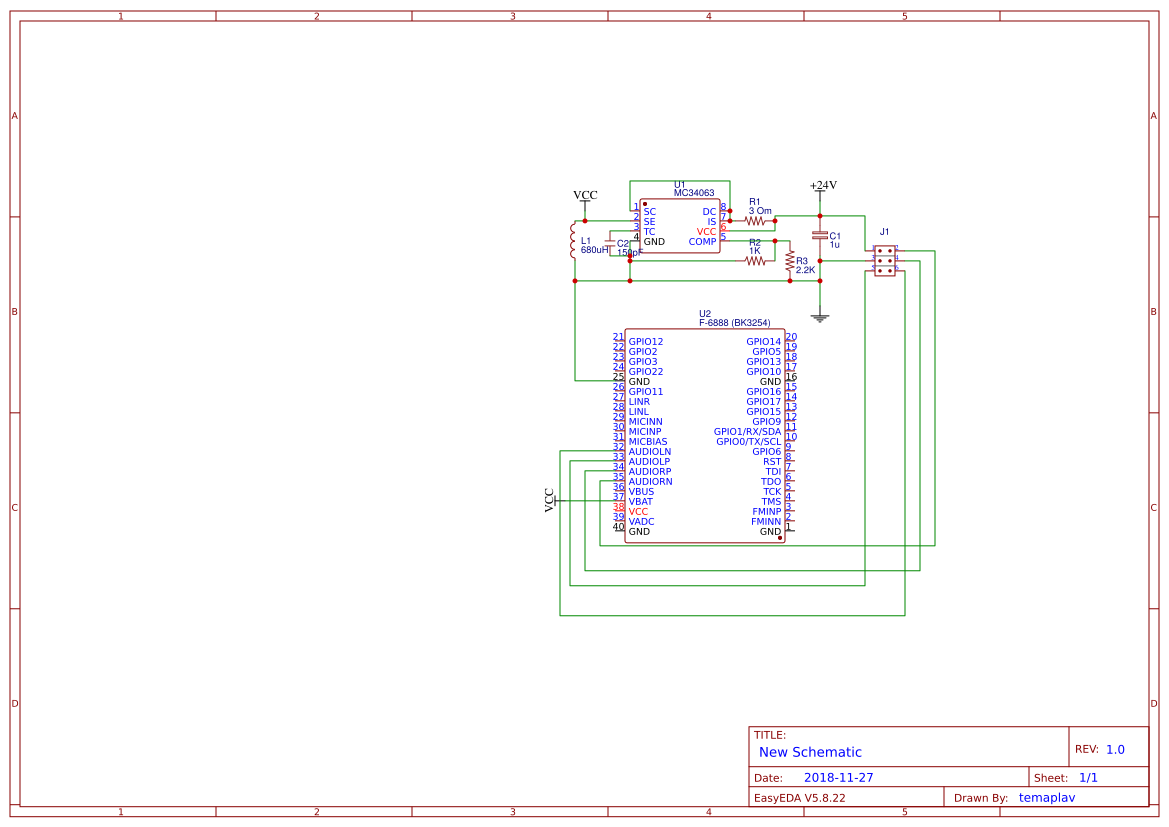
Task: Select the R3 2.2K resistor symbol
Action: tap(790, 261)
